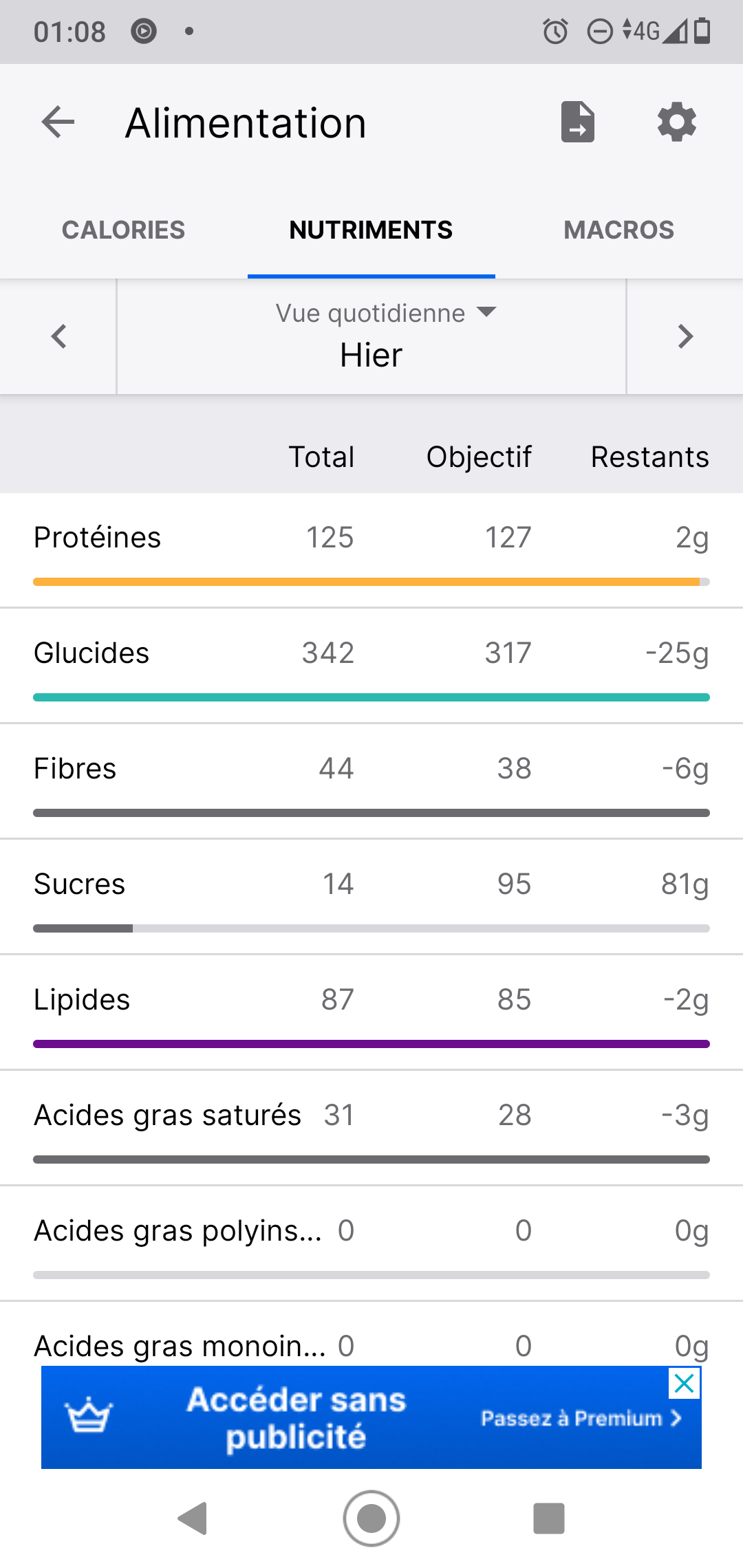Tap the back arrow beside Alimentation
This screenshot has height=1568, width=743.
[x=58, y=123]
